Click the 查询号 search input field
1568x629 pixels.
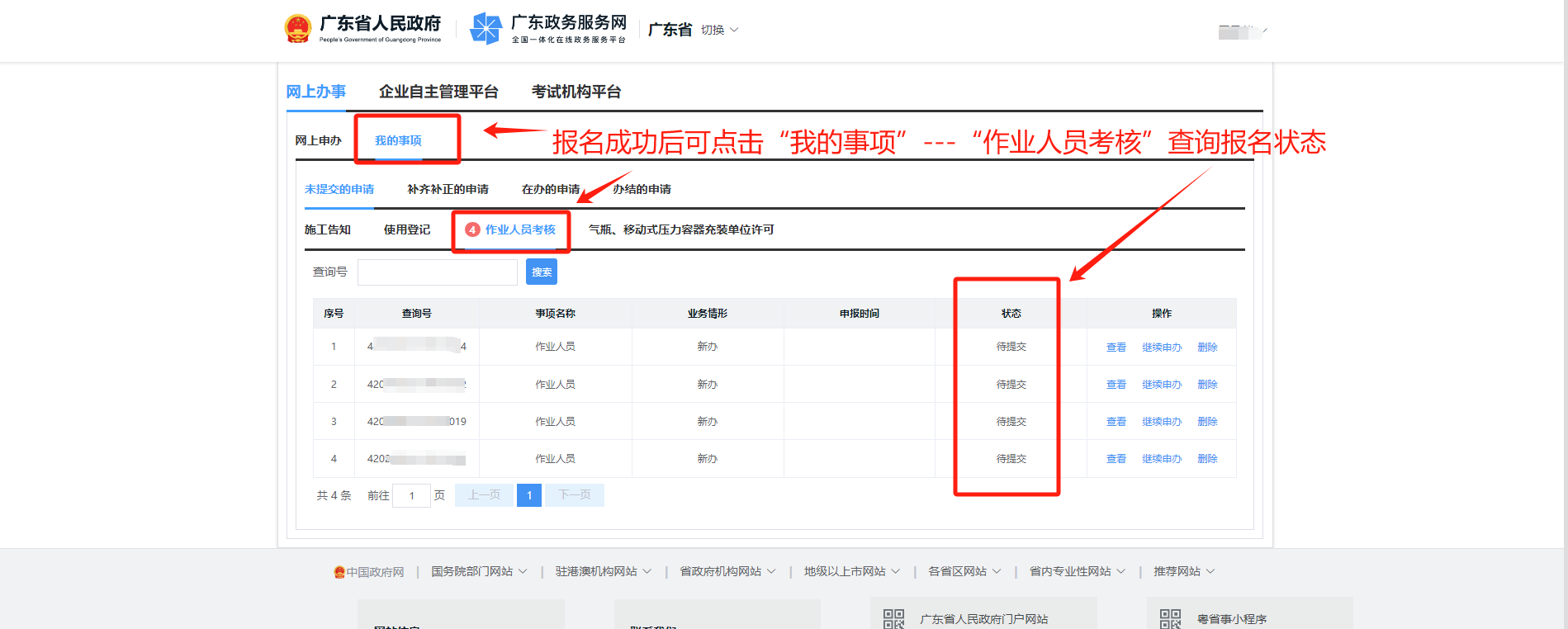[x=437, y=272]
